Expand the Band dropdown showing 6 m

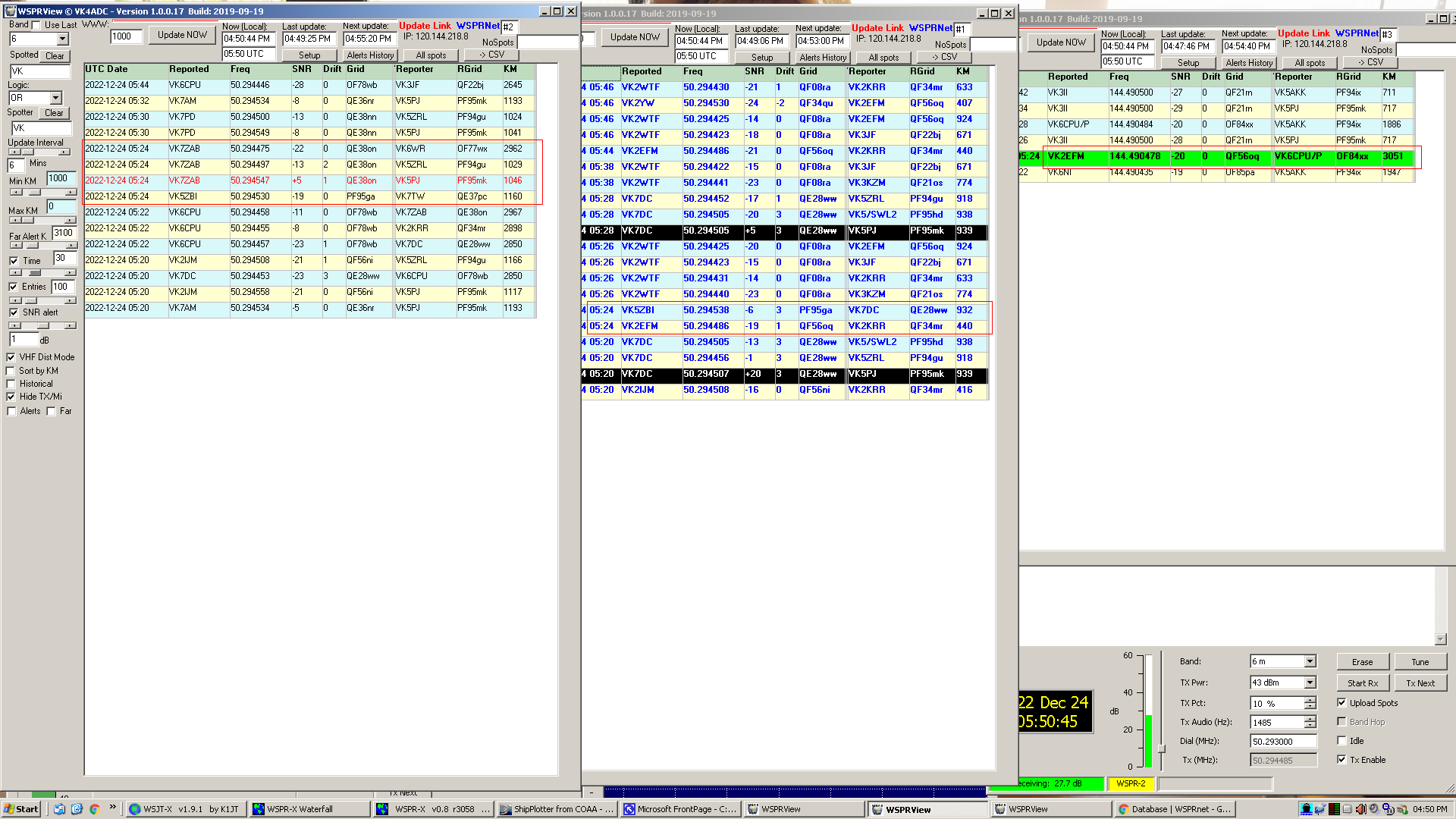(x=1310, y=662)
